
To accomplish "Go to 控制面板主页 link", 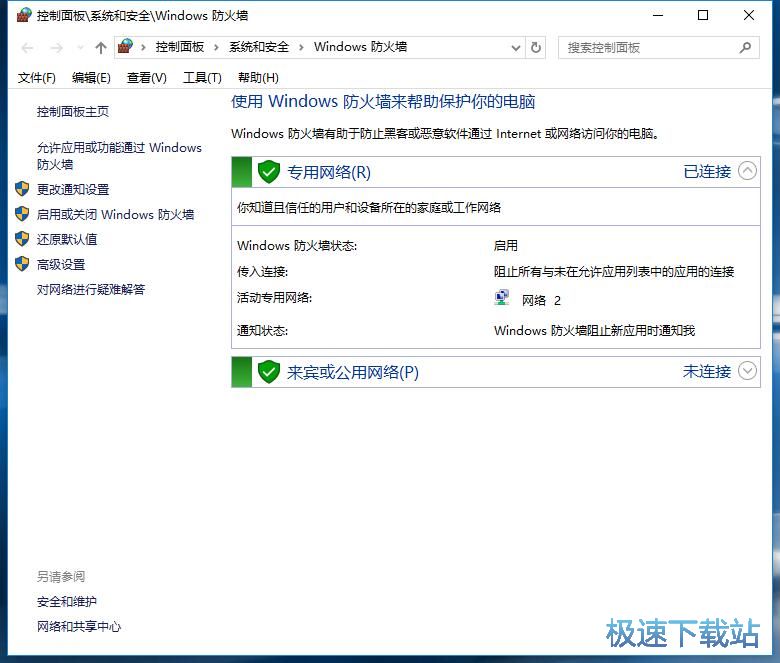I will pos(73,111).
